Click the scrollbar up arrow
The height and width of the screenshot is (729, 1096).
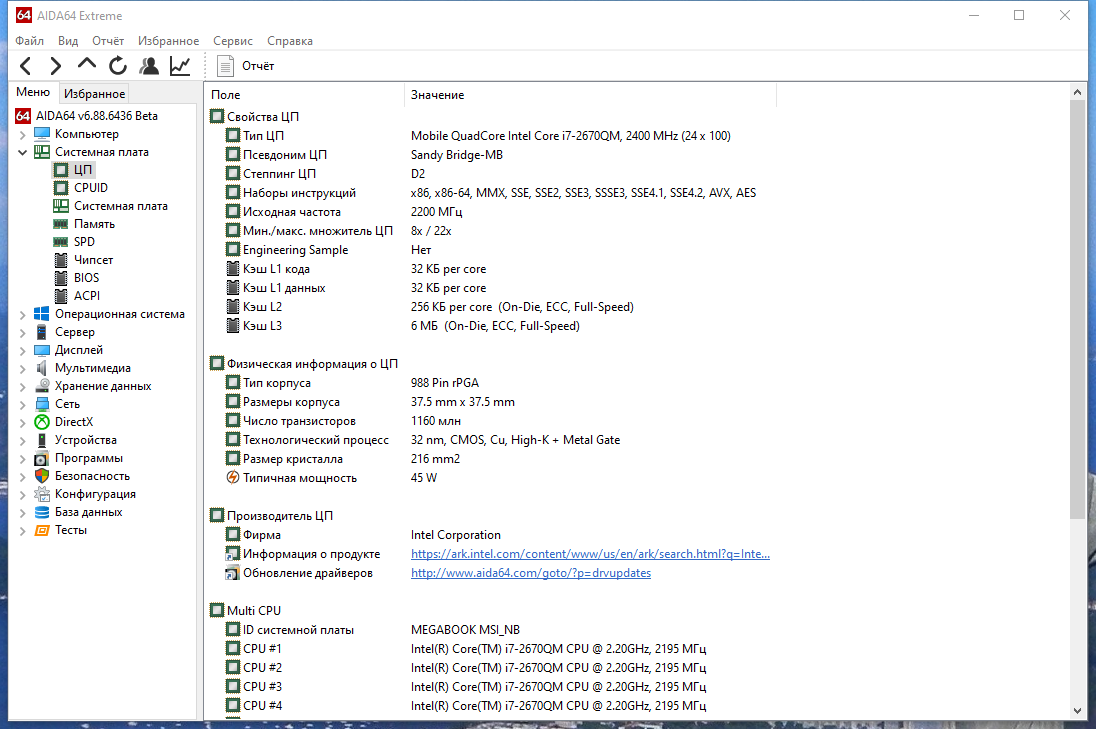pos(1077,92)
